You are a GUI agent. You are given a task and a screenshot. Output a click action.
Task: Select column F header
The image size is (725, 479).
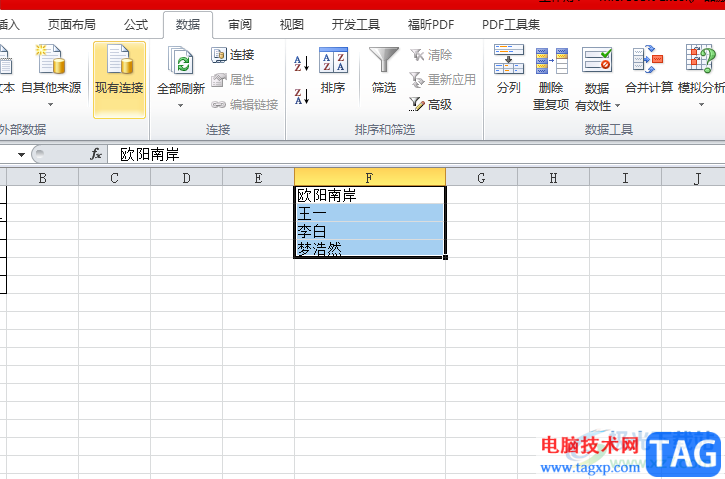(370, 178)
